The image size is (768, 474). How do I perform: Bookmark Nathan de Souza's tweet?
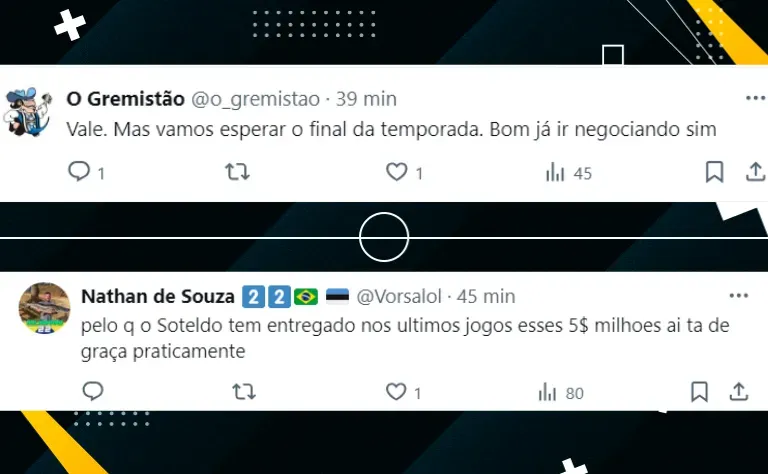[699, 392]
